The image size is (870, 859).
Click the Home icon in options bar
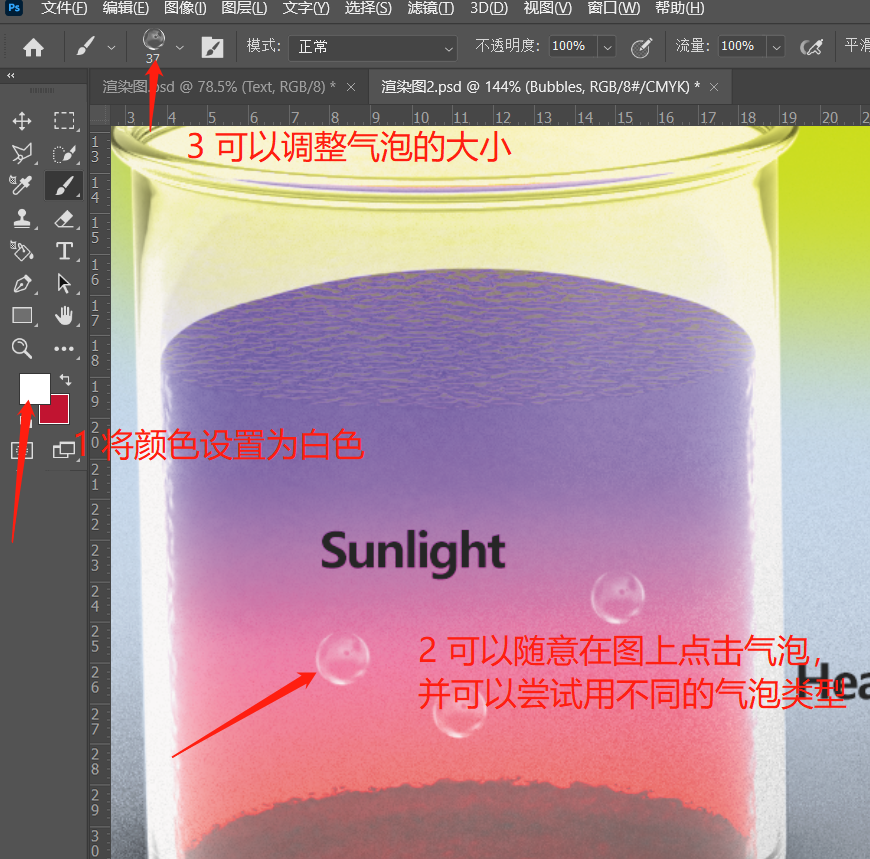point(33,47)
